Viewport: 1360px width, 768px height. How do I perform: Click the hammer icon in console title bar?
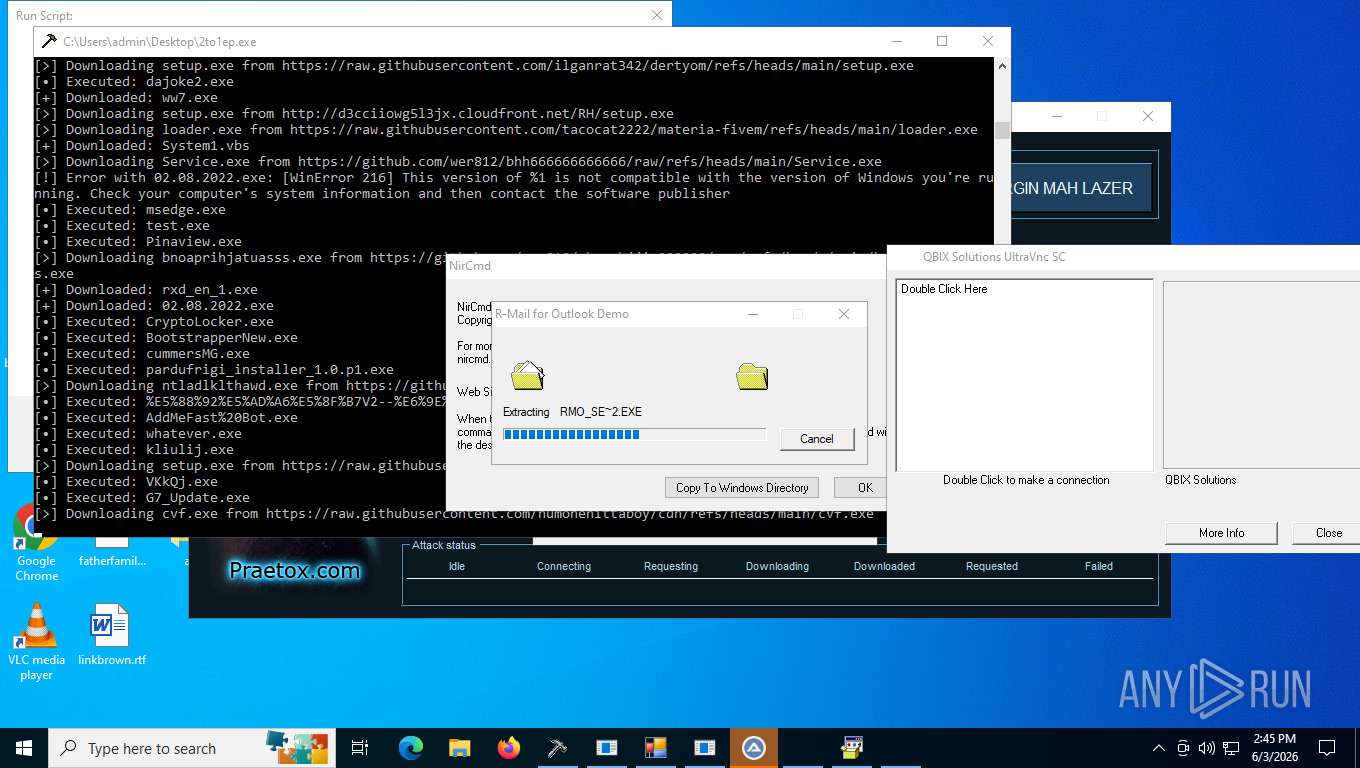point(49,42)
